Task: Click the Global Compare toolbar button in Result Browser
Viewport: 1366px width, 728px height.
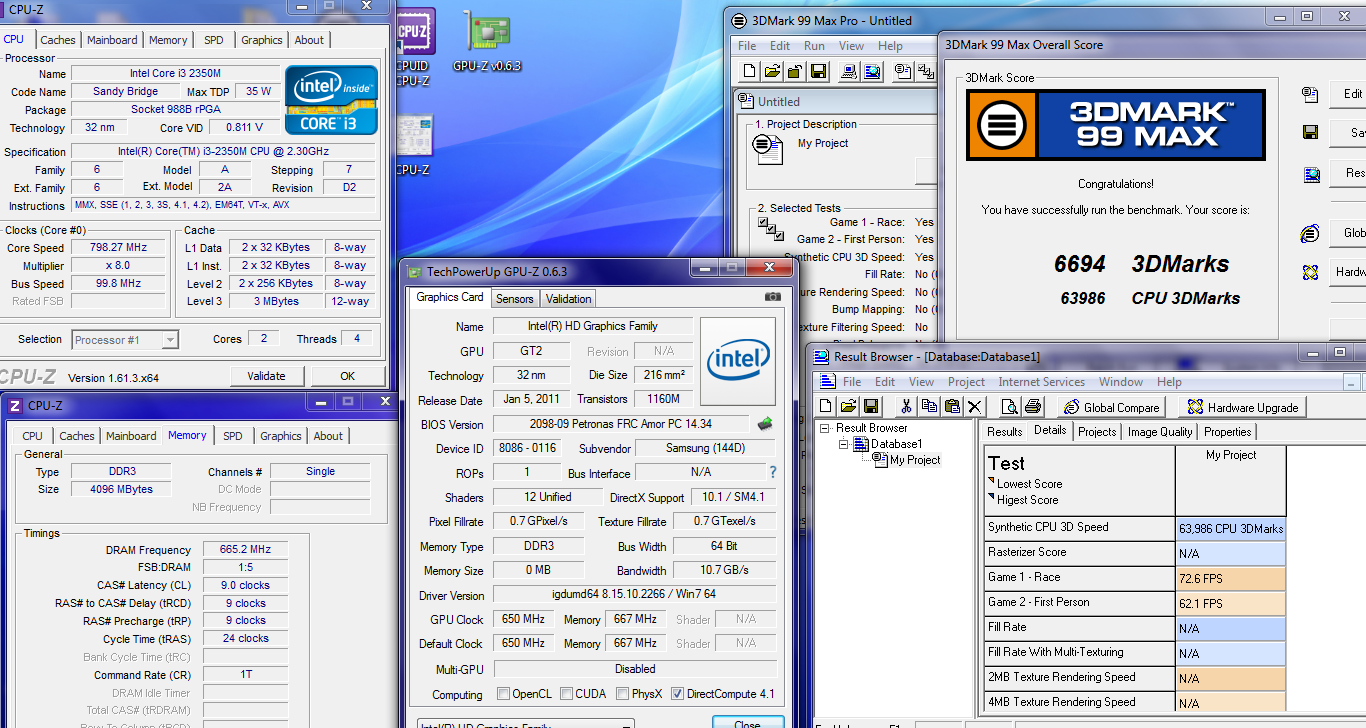Action: pyautogui.click(x=1113, y=407)
